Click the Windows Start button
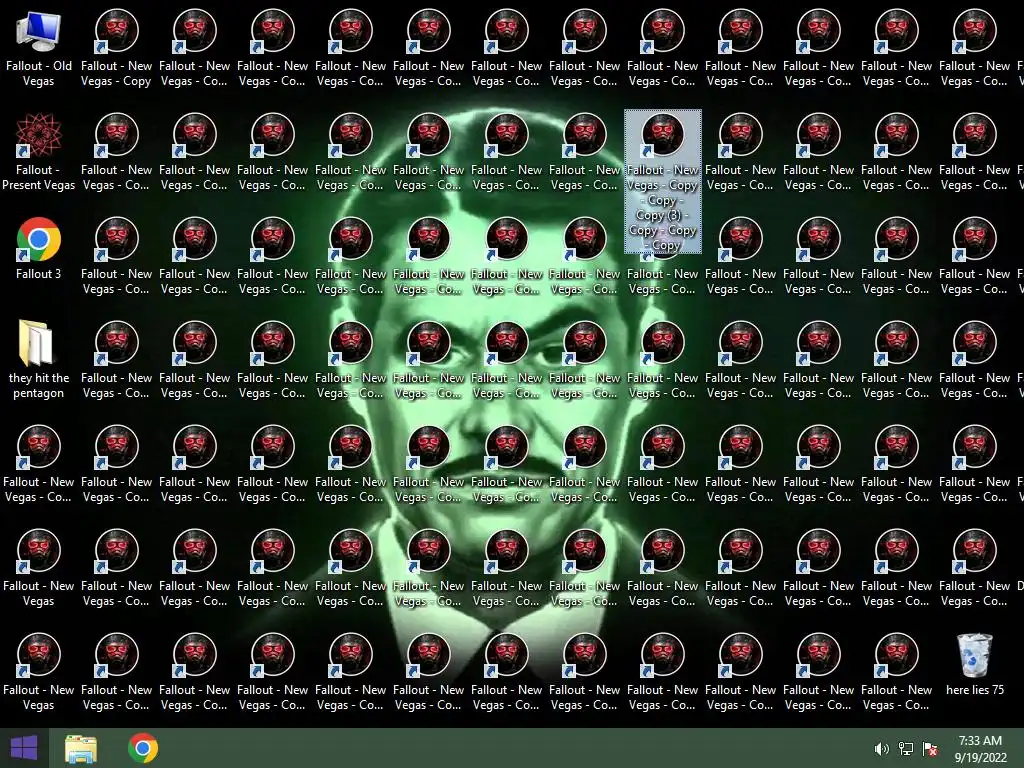This screenshot has height=768, width=1024. (x=24, y=748)
